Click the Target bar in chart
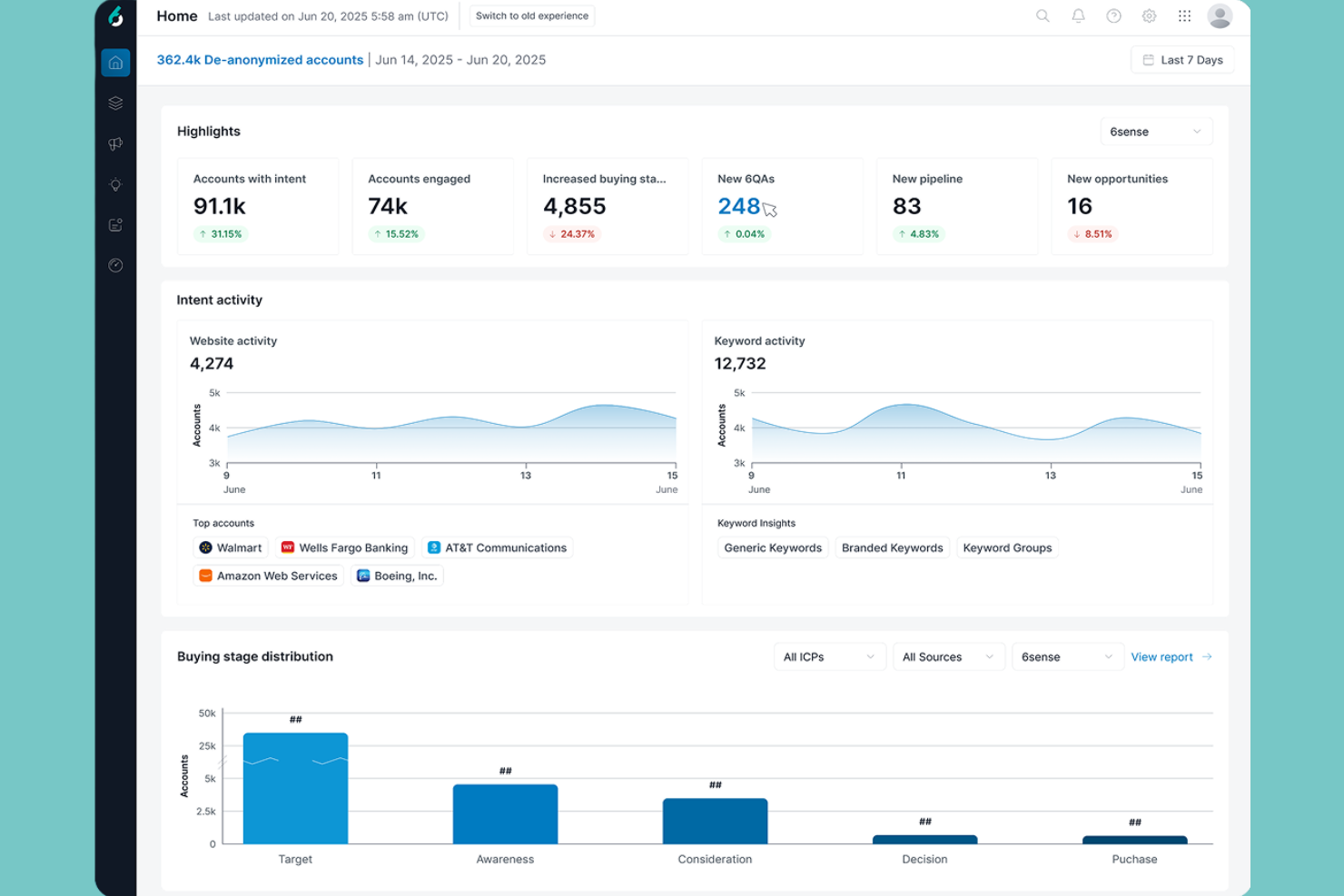The image size is (1344, 896). [x=295, y=788]
